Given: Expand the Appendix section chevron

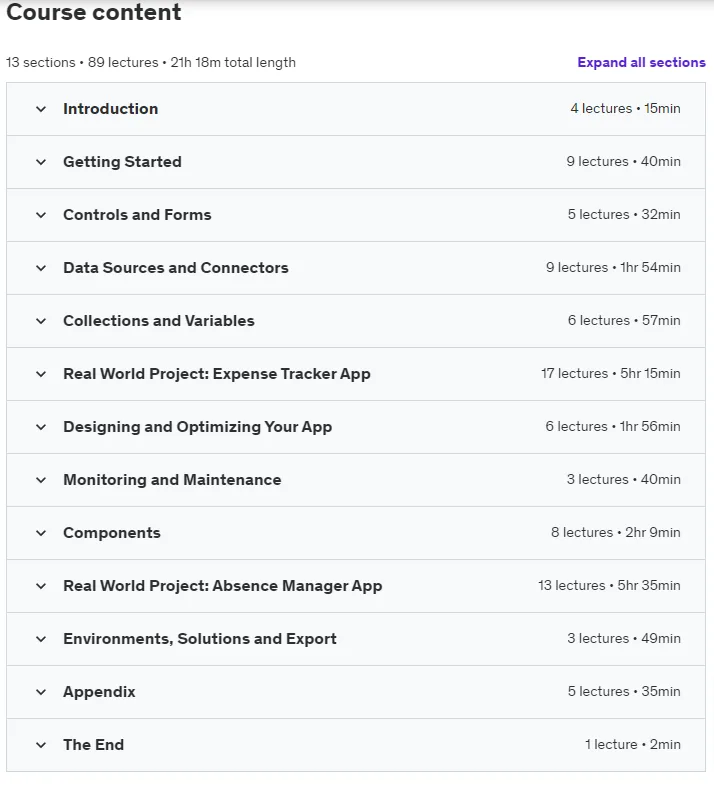Looking at the screenshot, I should tap(41, 692).
